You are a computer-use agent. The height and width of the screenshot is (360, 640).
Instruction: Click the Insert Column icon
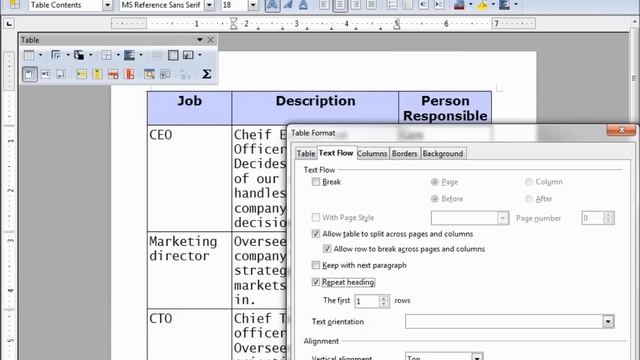97,74
